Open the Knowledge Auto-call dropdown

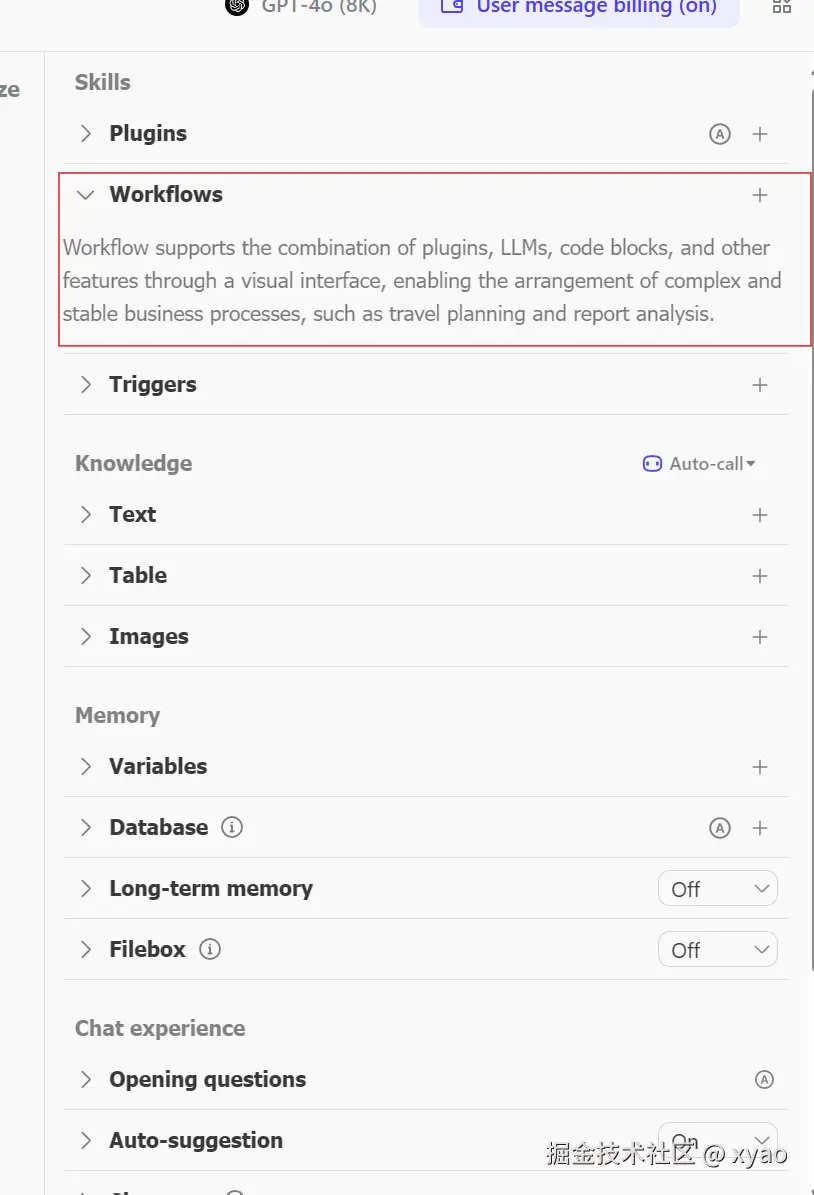[x=699, y=464]
